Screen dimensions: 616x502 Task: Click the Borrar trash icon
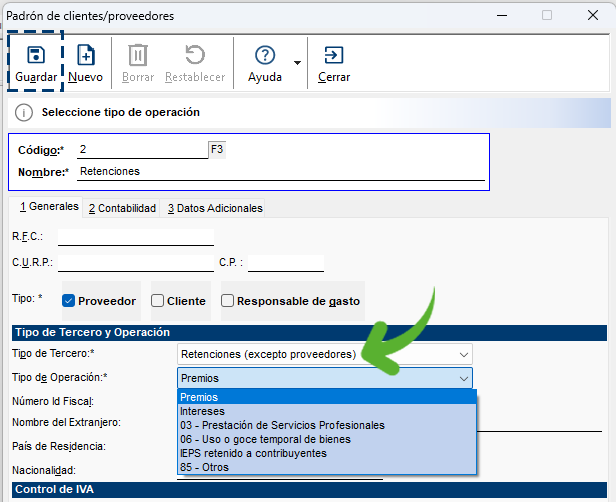pos(138,55)
